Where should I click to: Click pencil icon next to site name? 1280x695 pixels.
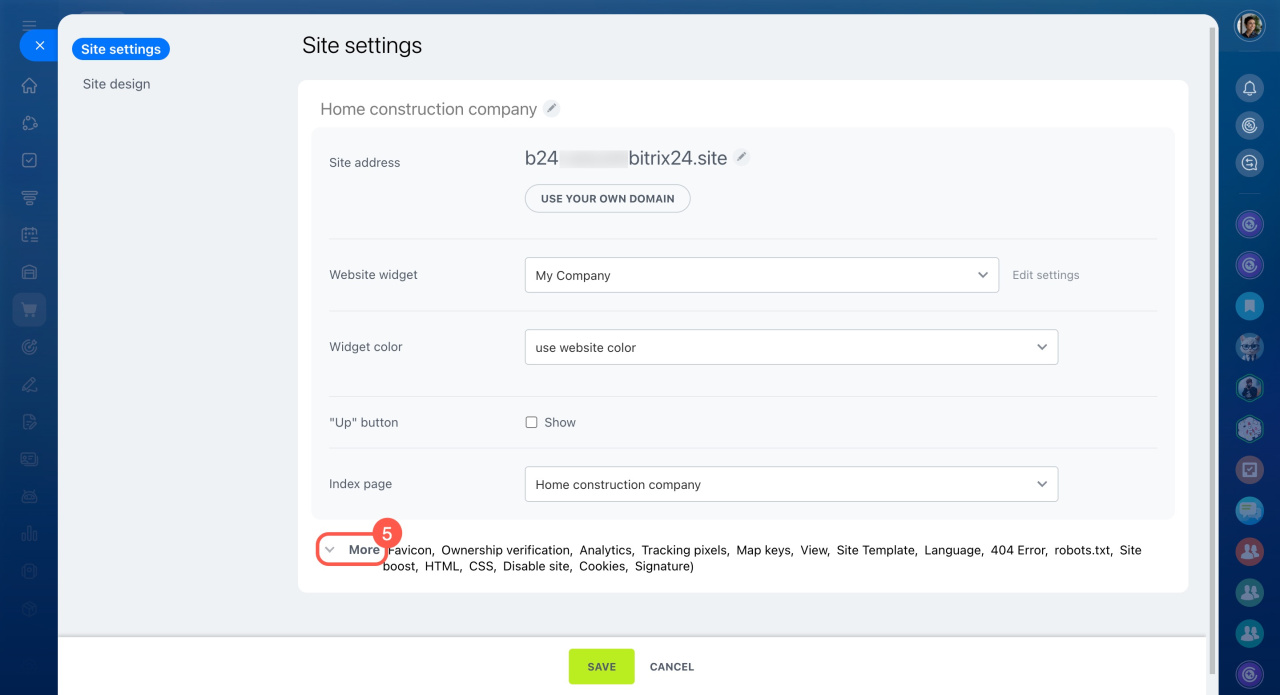point(552,109)
